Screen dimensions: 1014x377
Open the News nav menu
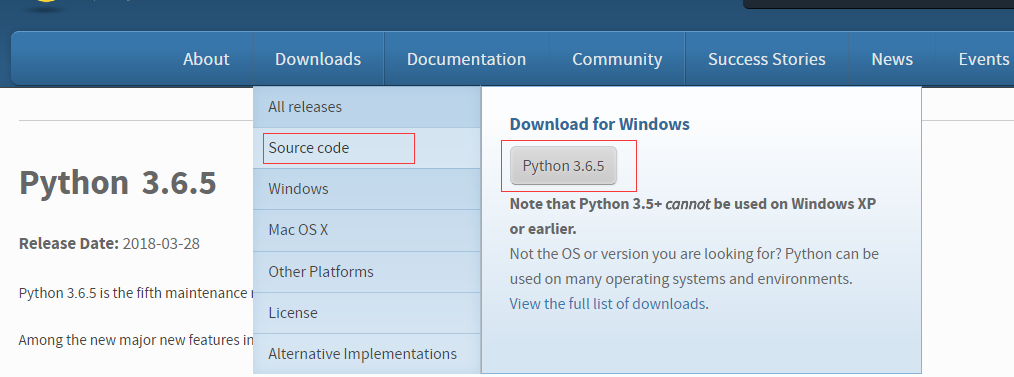click(892, 59)
